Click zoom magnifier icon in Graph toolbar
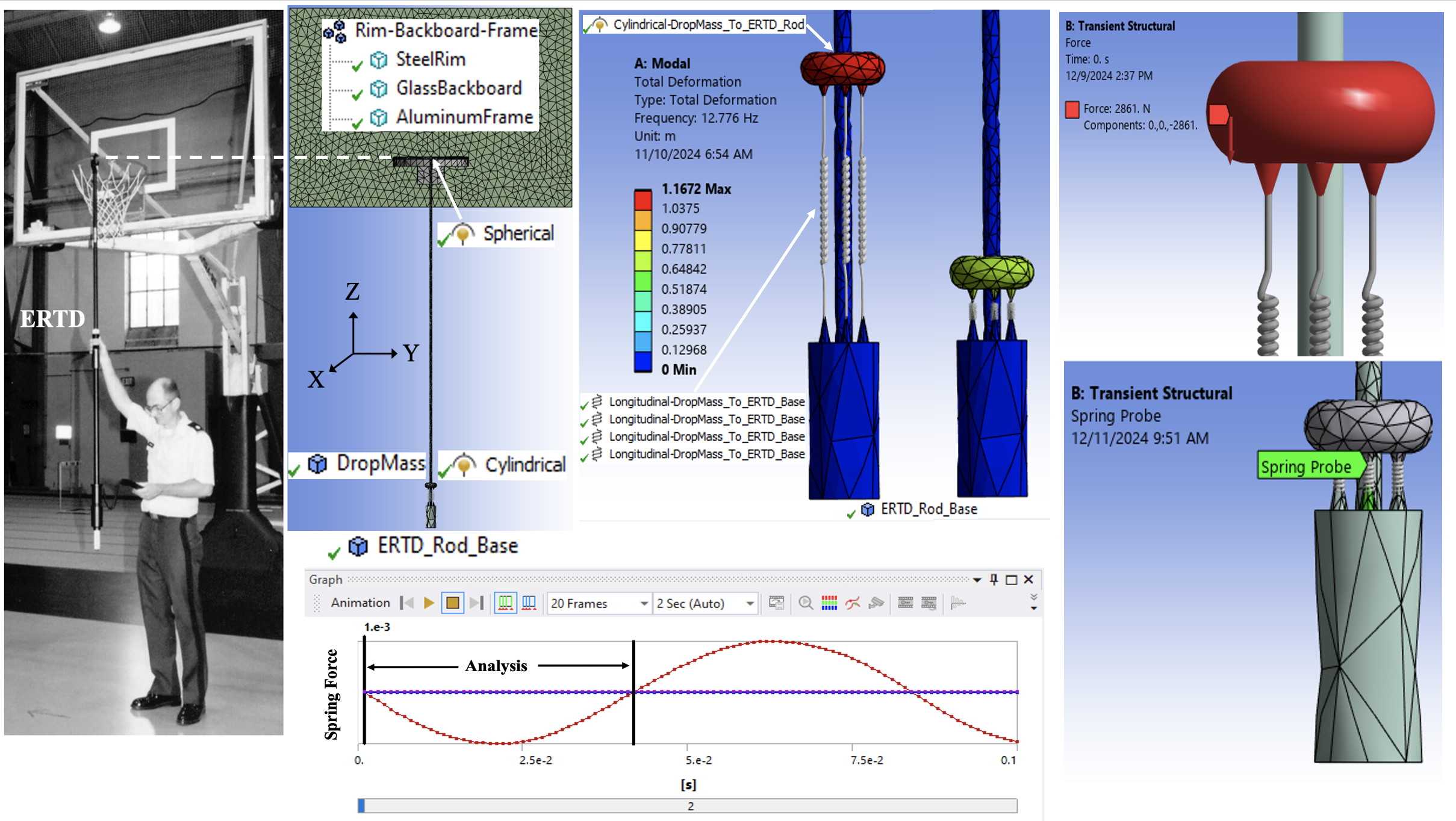1456x821 pixels. 805,603
